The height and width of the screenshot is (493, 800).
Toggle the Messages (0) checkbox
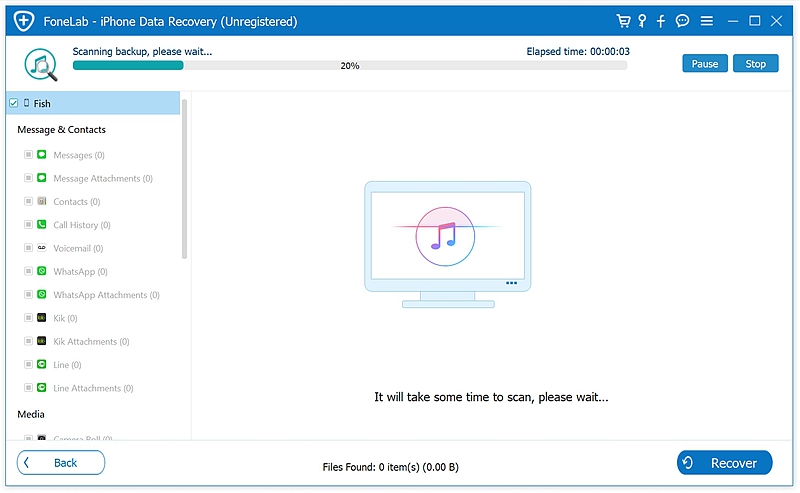(x=29, y=154)
